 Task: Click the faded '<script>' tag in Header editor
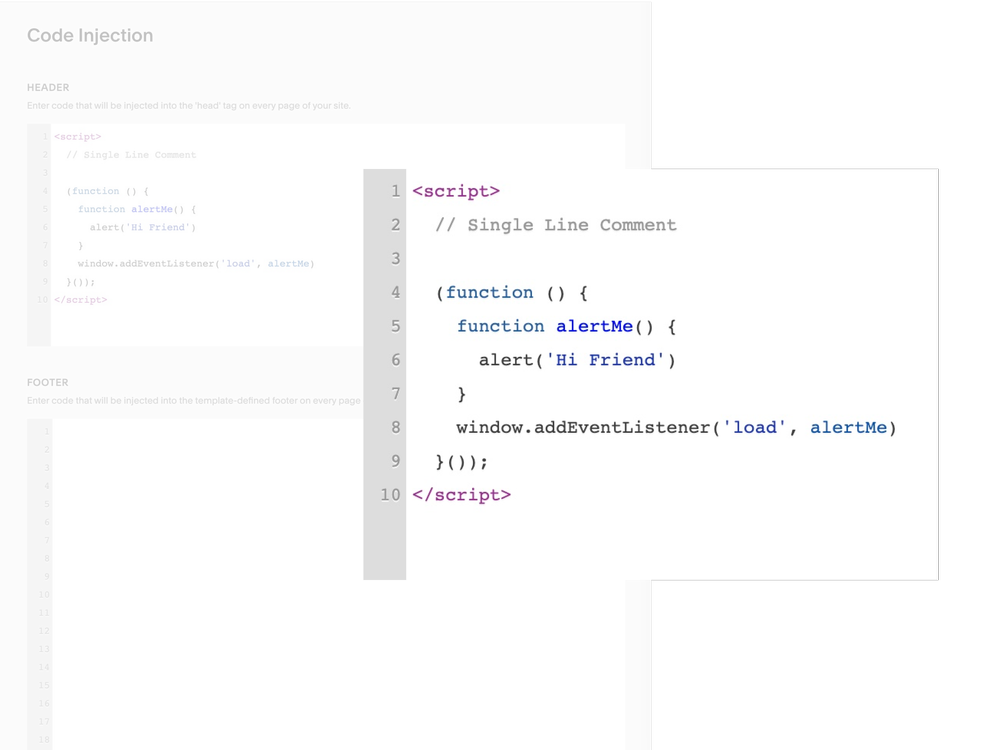78,136
